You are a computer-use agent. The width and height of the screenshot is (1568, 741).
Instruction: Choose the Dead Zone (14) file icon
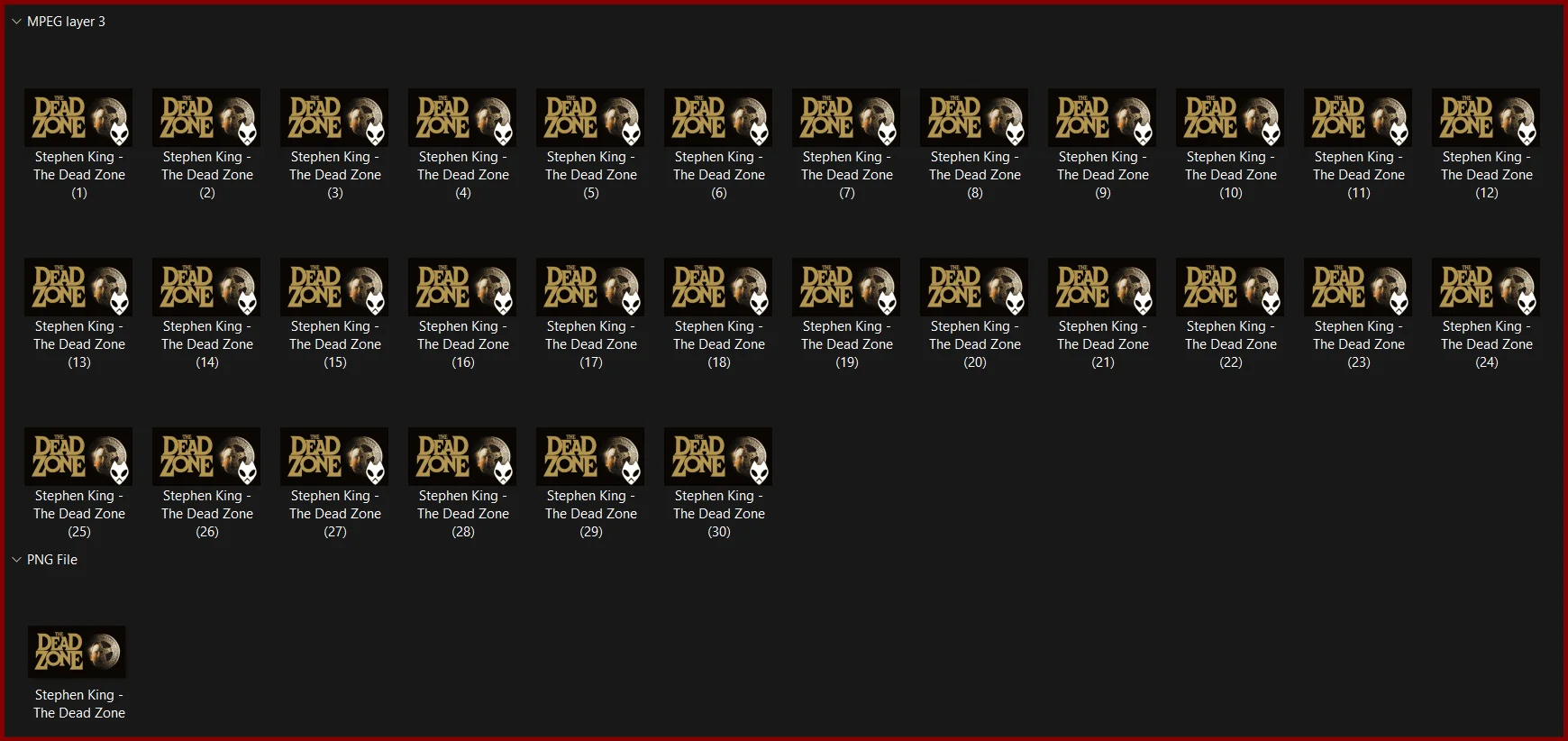coord(206,287)
